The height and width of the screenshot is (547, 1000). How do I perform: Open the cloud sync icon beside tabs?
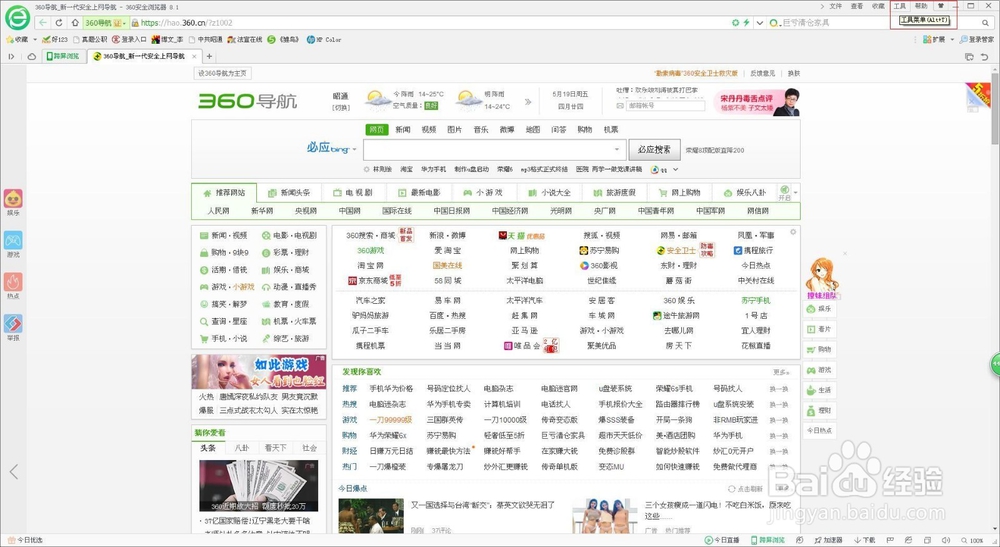pos(31,56)
